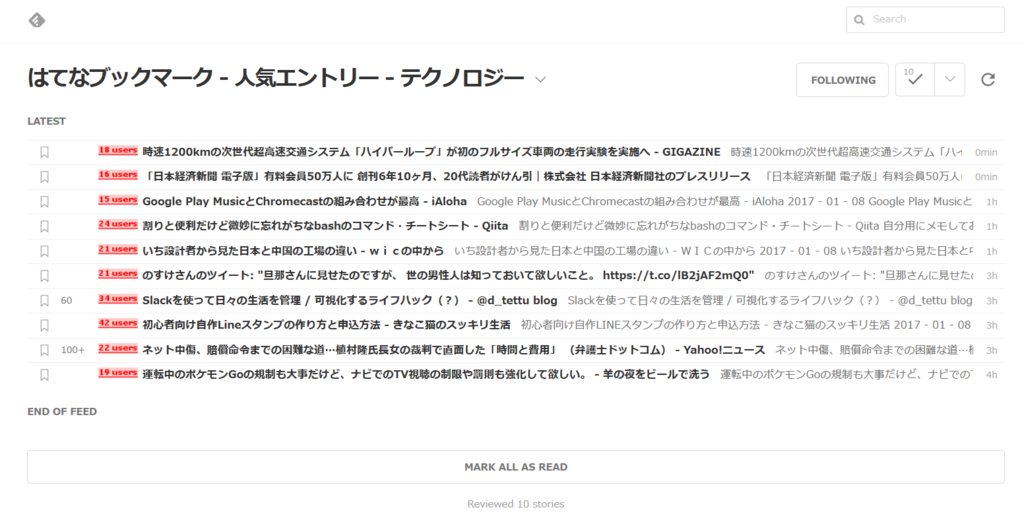Screen dimensions: 1024x526
Task: Mark 10 stories read with checkmark button
Action: pyautogui.click(x=915, y=80)
